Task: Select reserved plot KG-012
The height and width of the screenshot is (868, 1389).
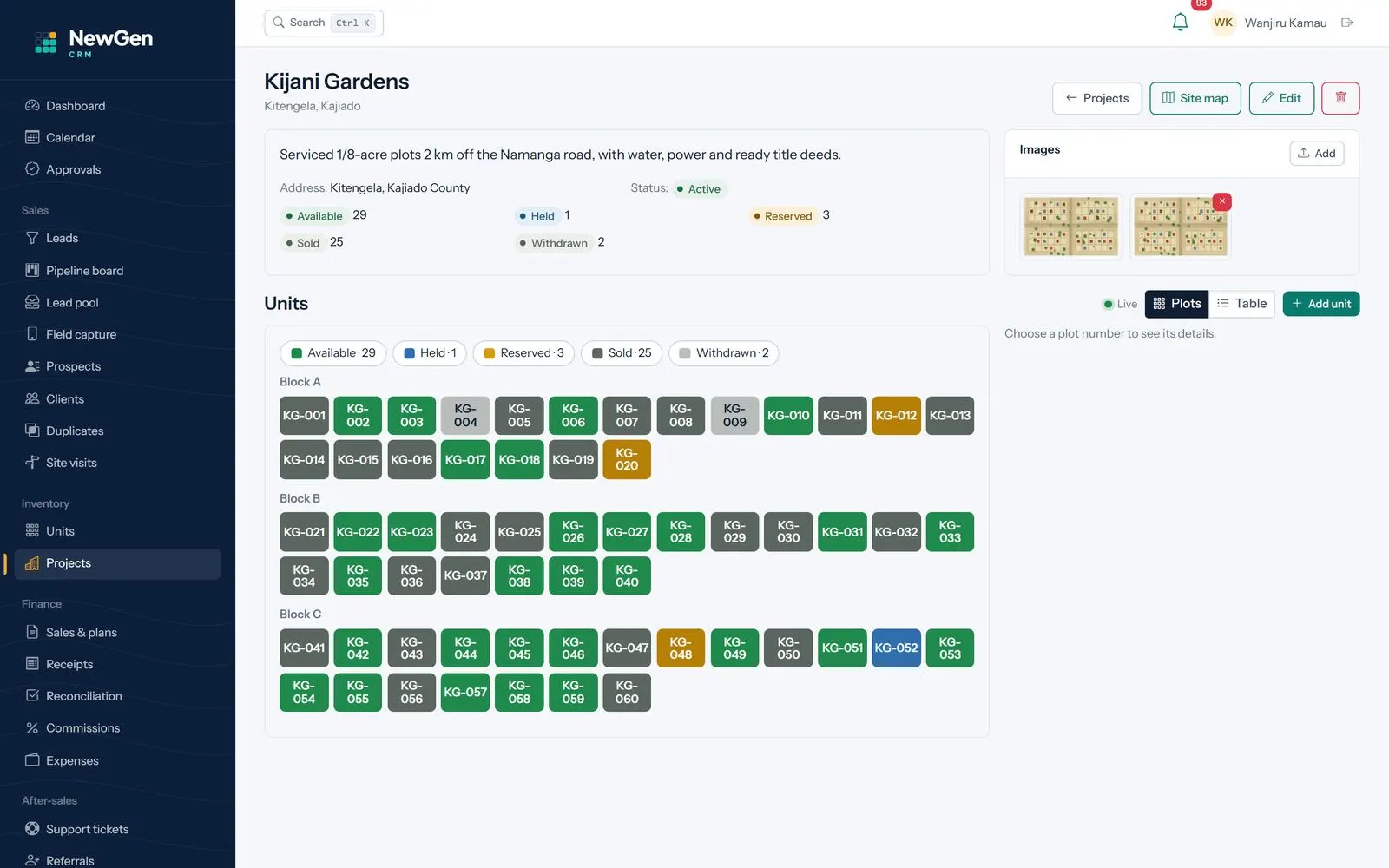Action: pyautogui.click(x=896, y=416)
